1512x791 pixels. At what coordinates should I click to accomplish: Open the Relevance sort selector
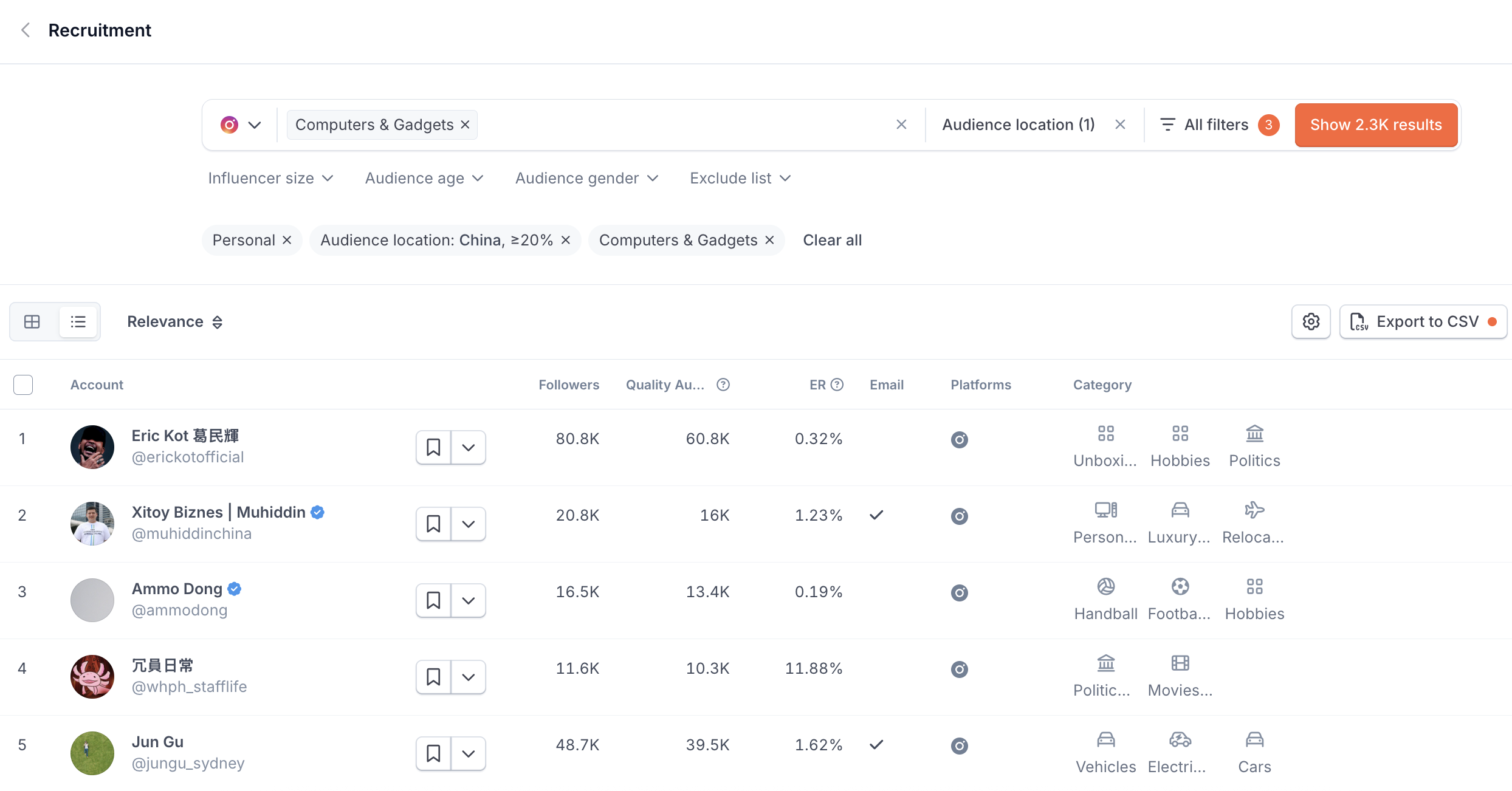174,322
